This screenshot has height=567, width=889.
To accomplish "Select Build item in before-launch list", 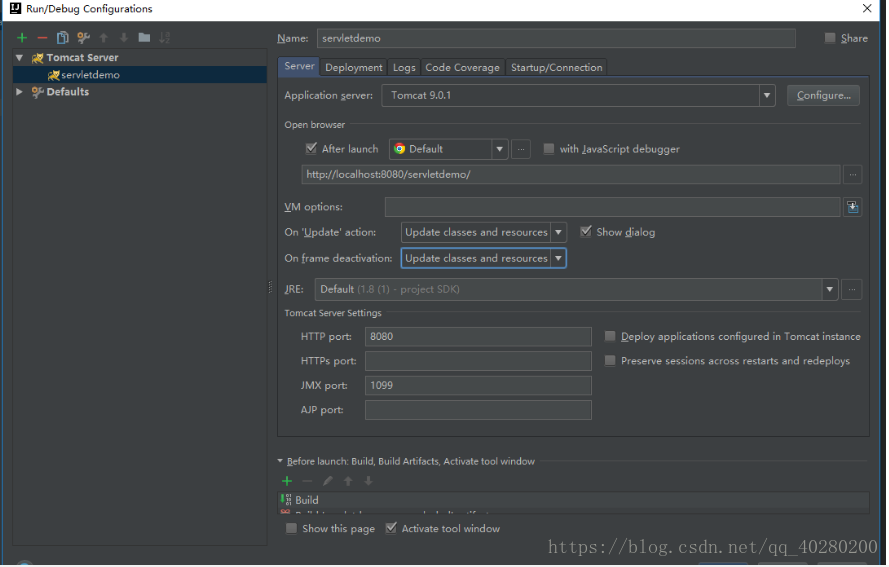I will pos(573,500).
